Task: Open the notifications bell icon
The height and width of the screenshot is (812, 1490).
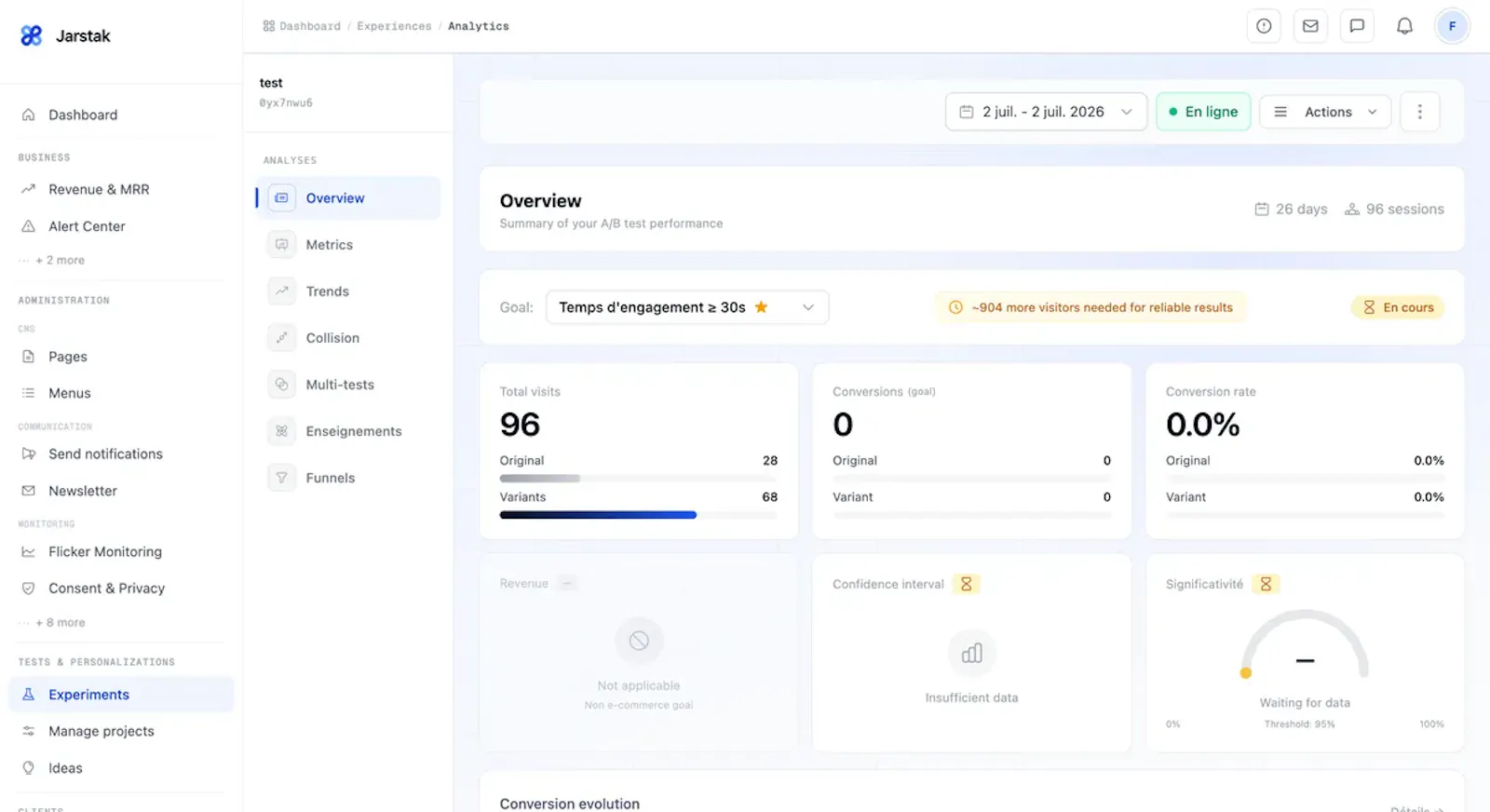Action: (x=1404, y=26)
